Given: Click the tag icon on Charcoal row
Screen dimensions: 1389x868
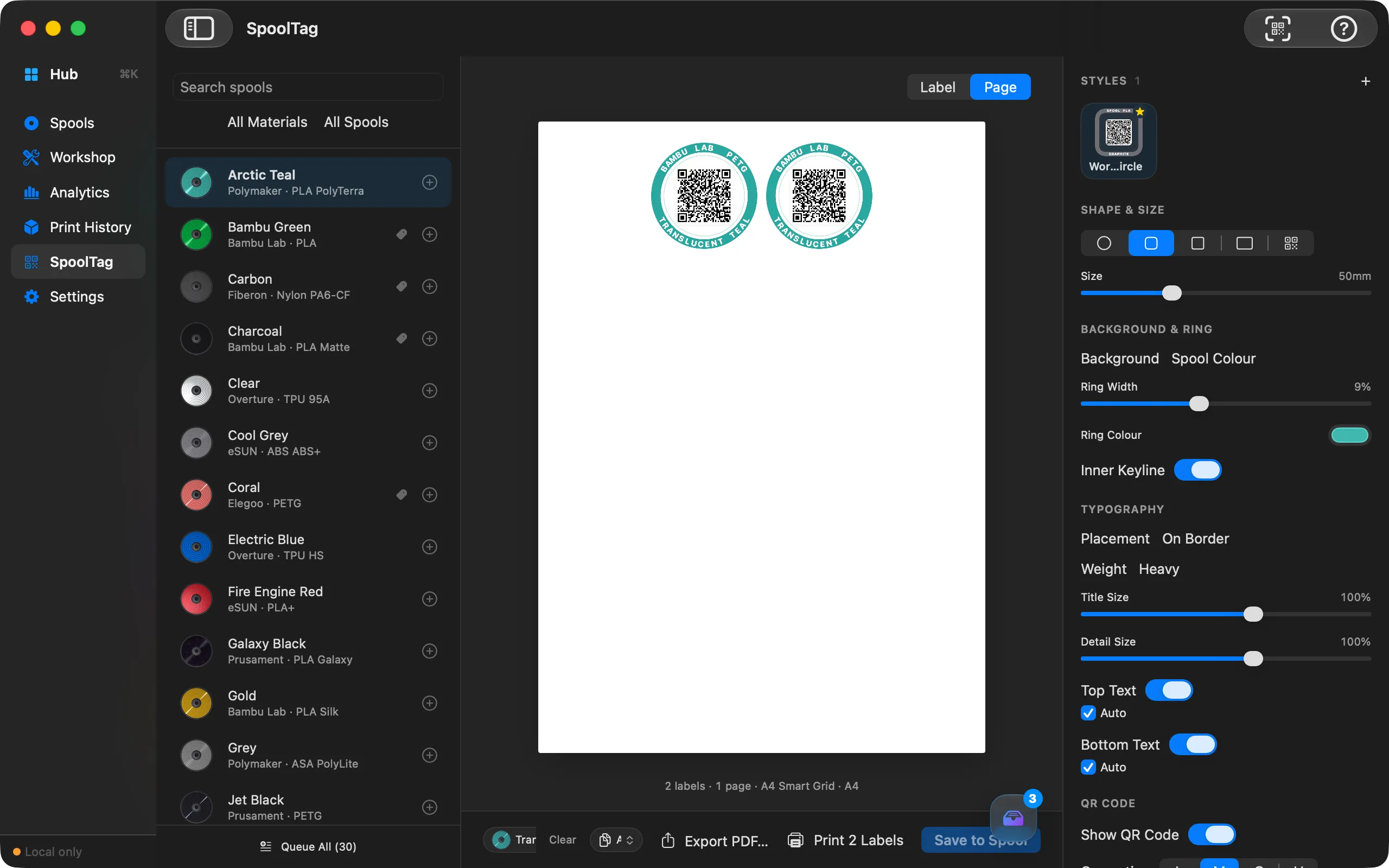Looking at the screenshot, I should coord(402,339).
